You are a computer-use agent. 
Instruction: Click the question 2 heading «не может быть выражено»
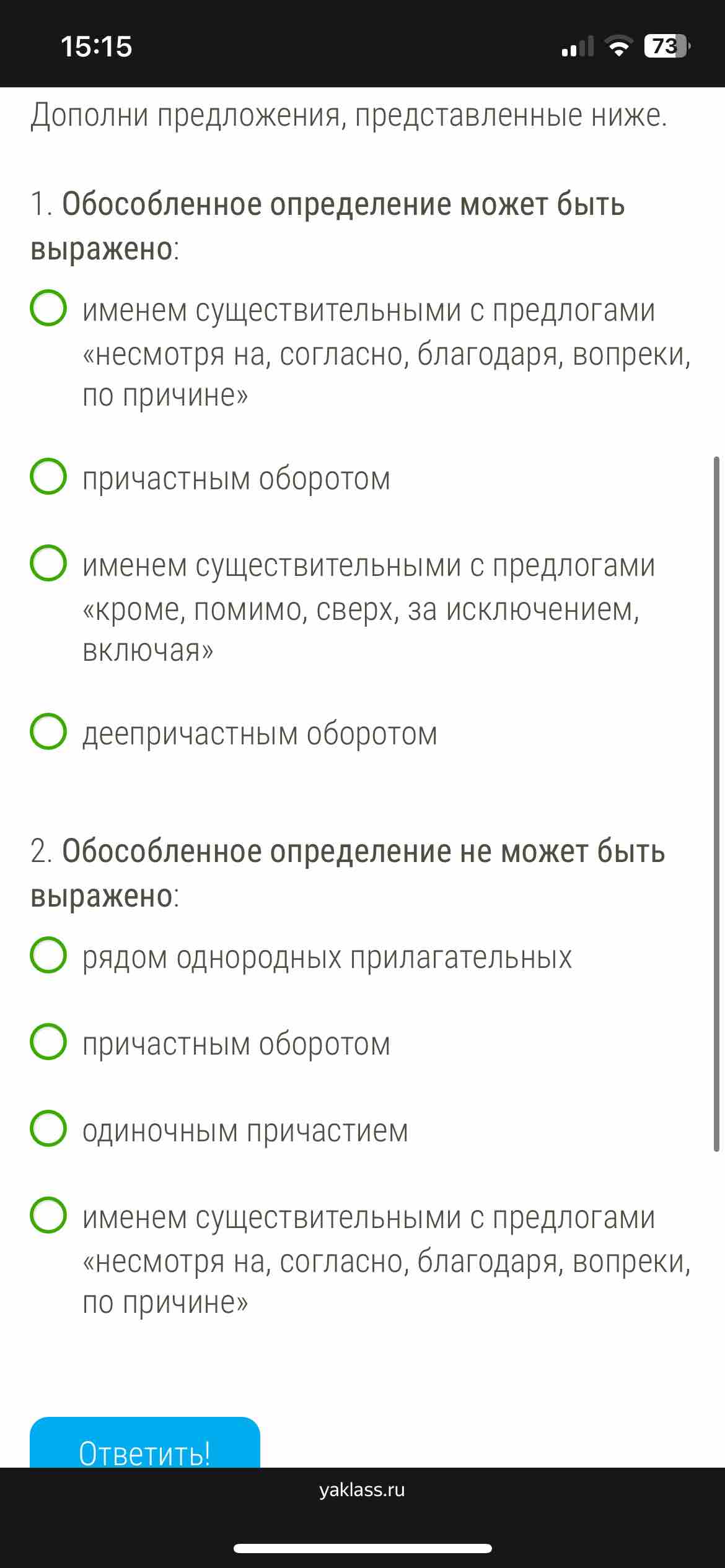(x=348, y=873)
